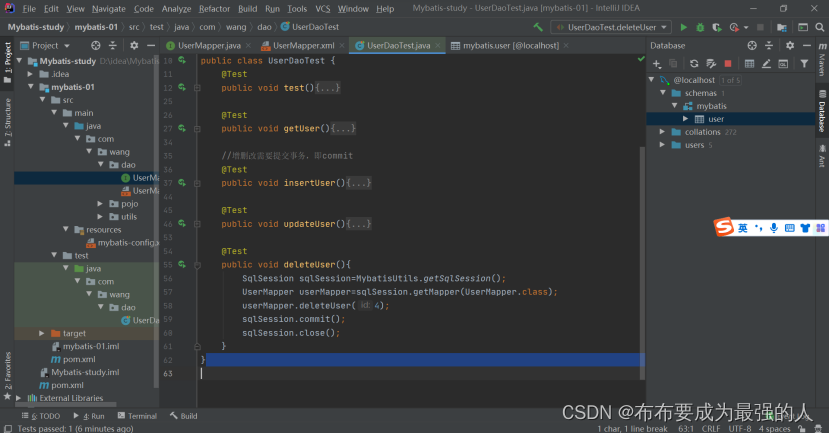Open Project Structure icon in toolbar
The height and width of the screenshot is (433, 830).
[781, 27]
